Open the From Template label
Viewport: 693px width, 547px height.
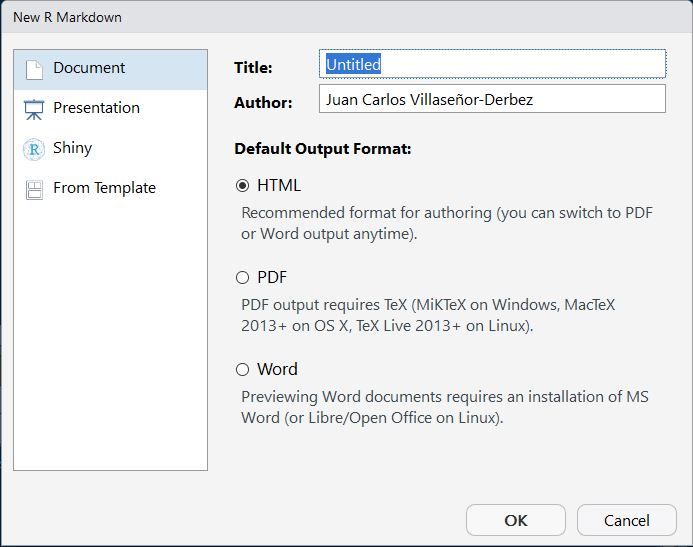point(104,188)
